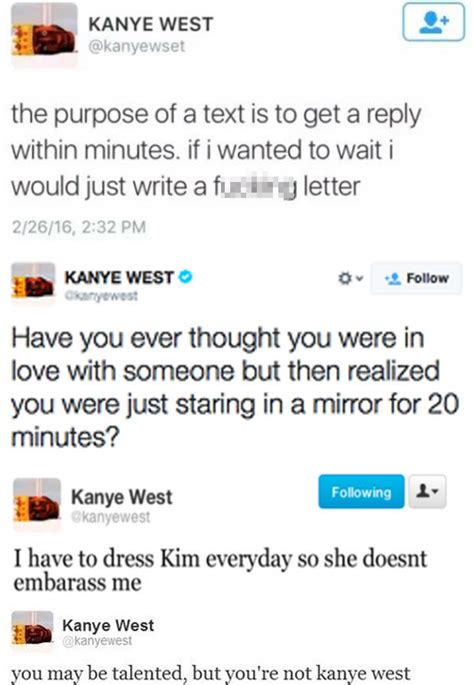
Task: Click the Follow button on second tweet
Action: tap(416, 278)
